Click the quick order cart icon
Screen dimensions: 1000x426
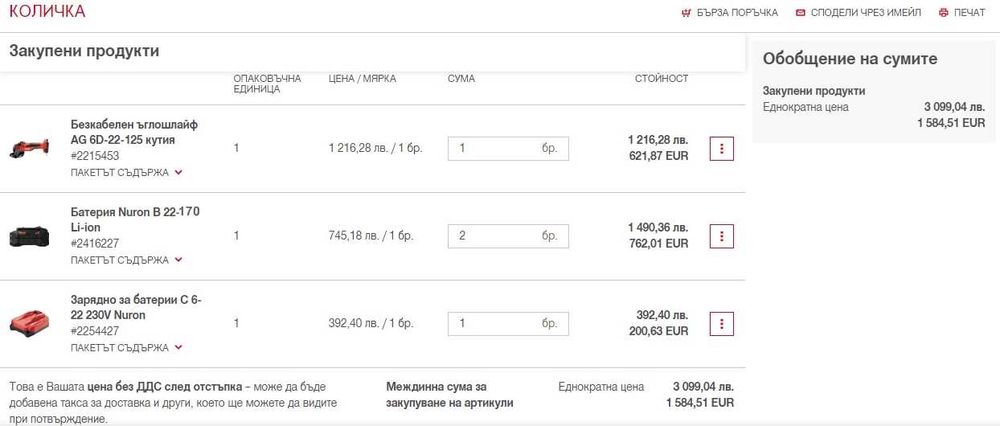pyautogui.click(x=686, y=13)
